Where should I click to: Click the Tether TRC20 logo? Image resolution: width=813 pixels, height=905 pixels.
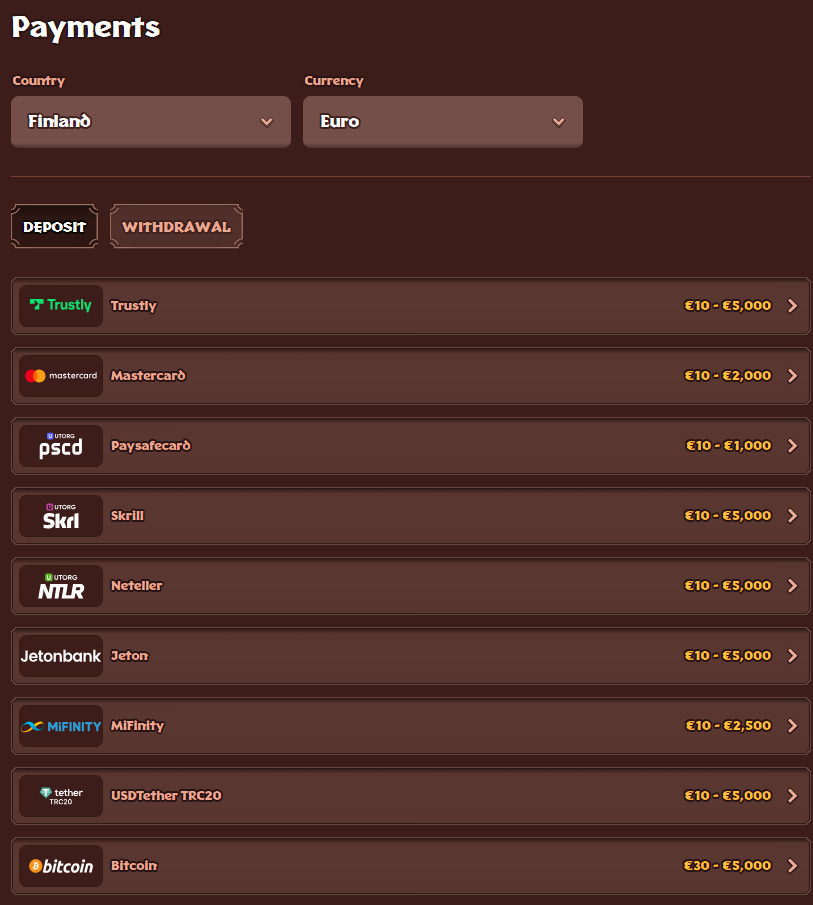(60, 796)
